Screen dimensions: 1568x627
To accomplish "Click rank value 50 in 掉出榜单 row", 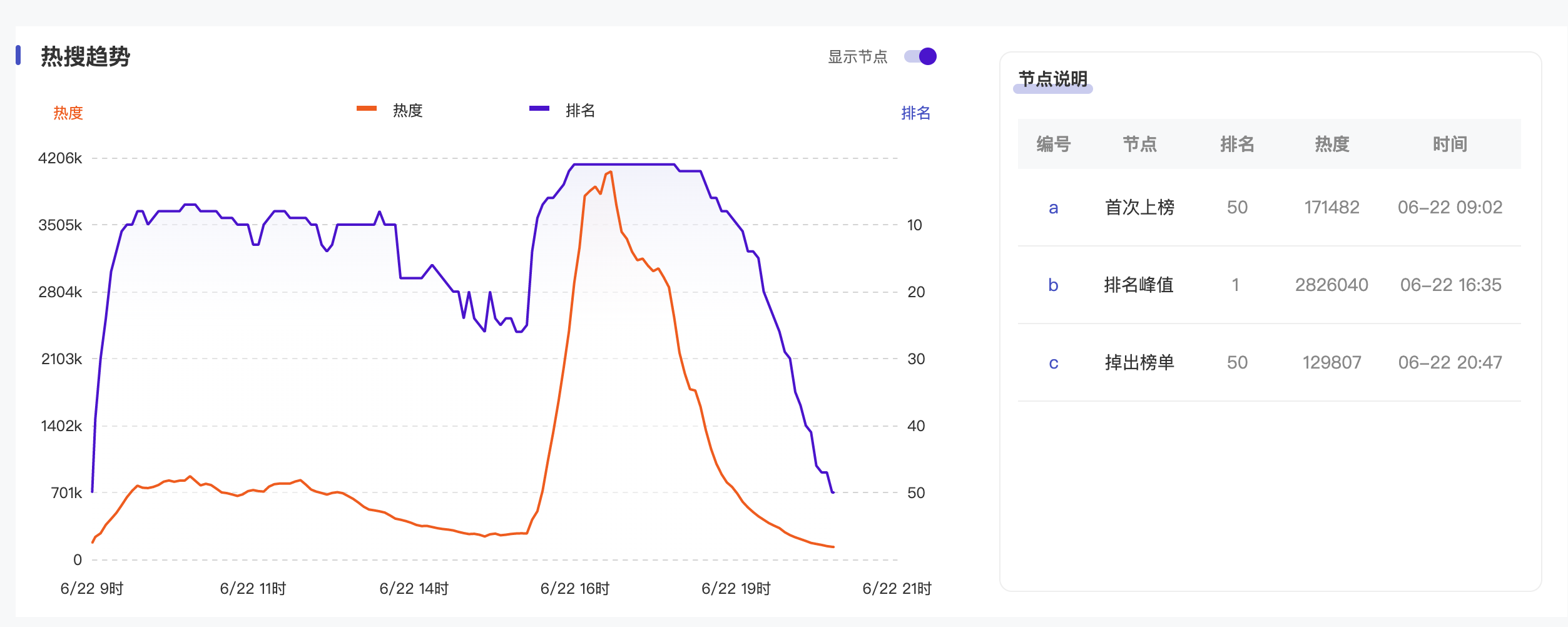I will tap(1237, 362).
